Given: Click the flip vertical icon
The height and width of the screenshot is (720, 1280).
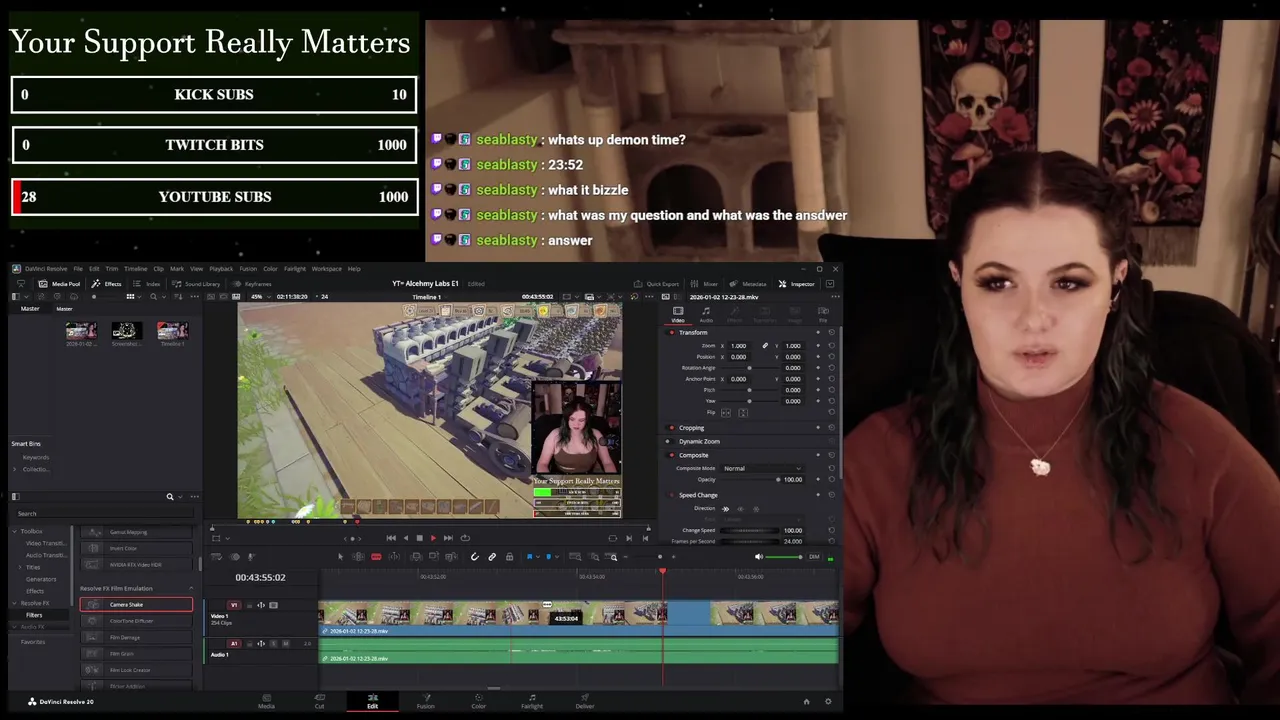Looking at the screenshot, I should pyautogui.click(x=742, y=412).
